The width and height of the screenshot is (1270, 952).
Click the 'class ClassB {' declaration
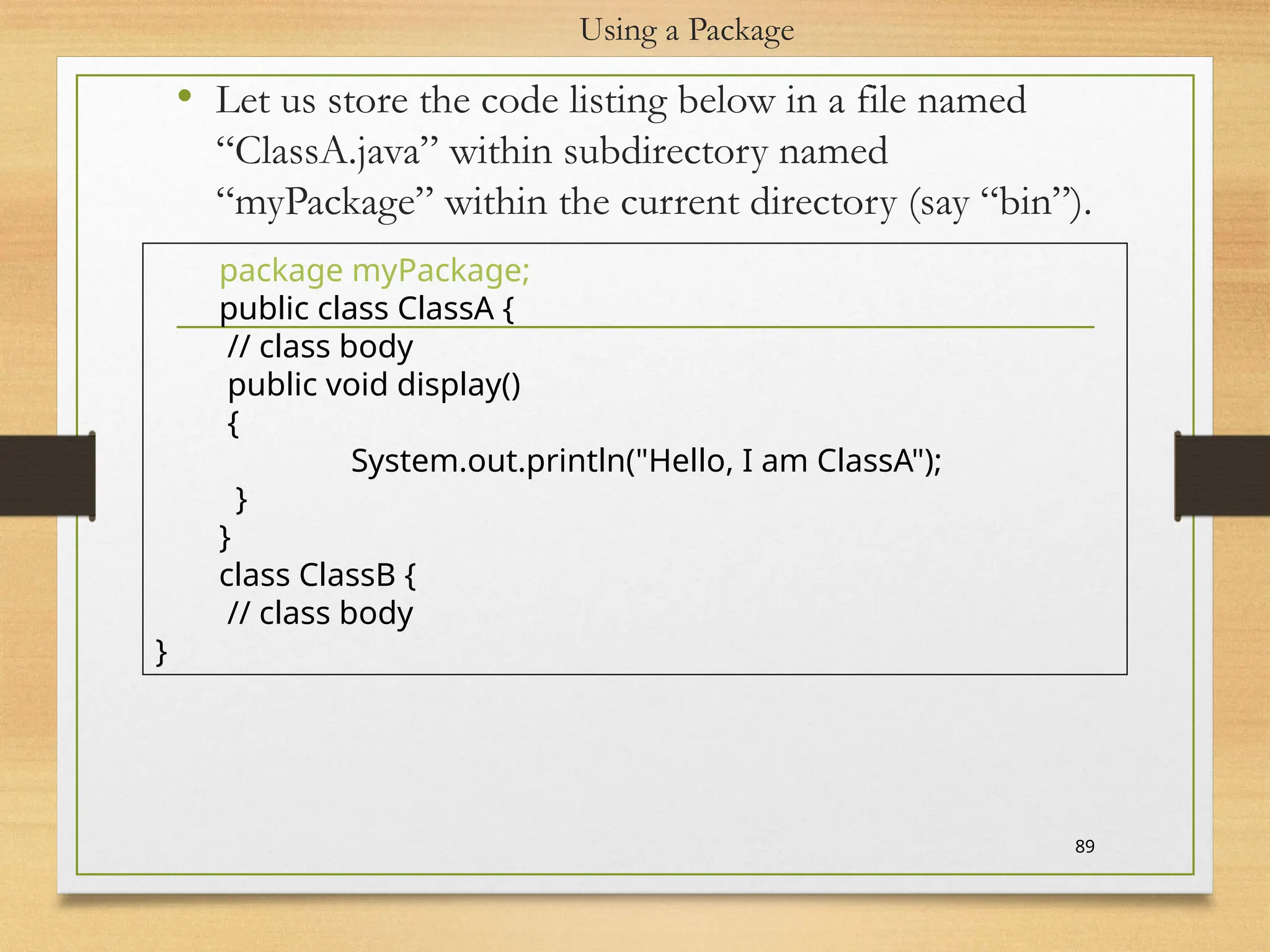[x=317, y=575]
